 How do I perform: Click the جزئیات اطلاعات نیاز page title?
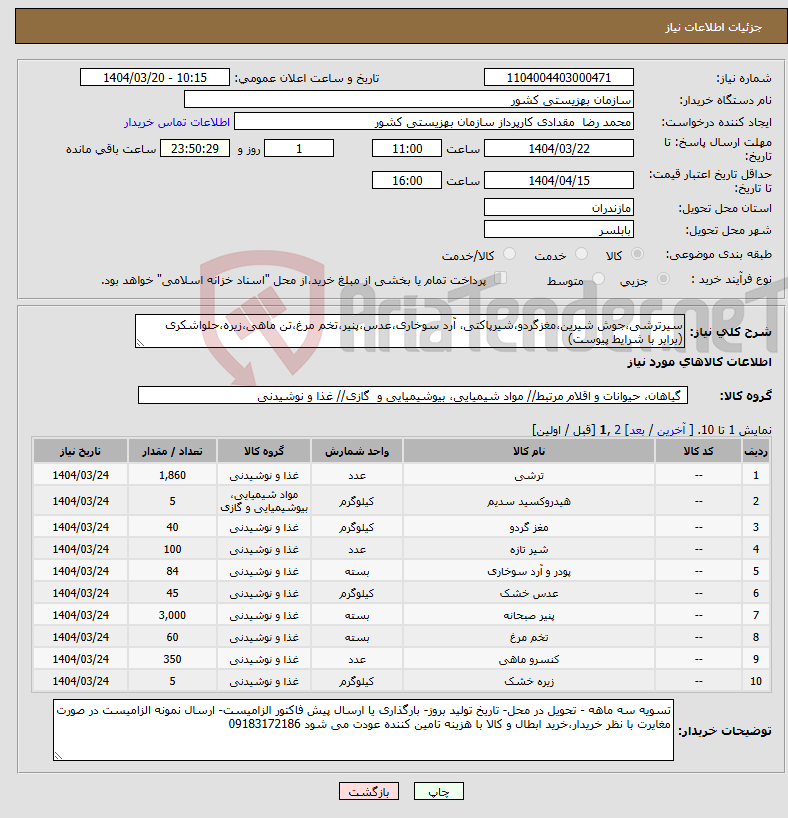click(x=713, y=27)
